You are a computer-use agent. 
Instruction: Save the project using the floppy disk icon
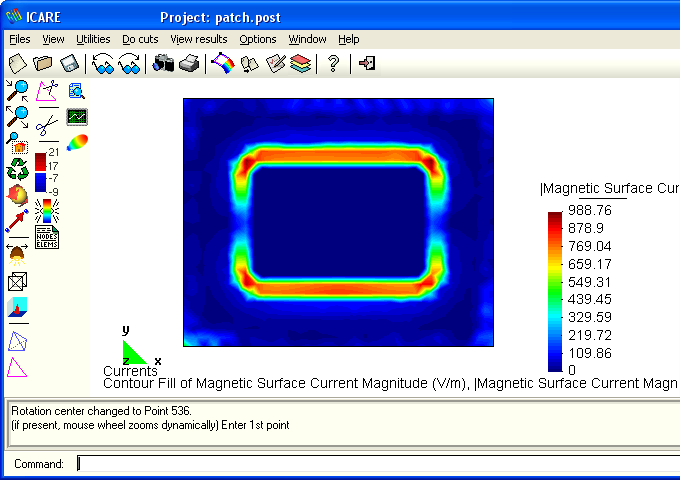[69, 64]
